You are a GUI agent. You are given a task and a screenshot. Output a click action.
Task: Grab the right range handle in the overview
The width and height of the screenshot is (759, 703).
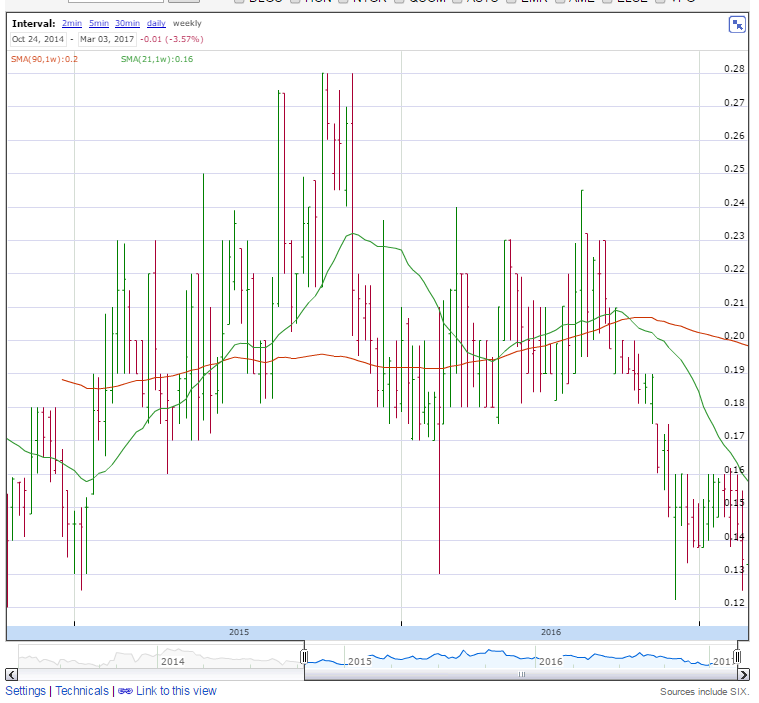[x=737, y=657]
